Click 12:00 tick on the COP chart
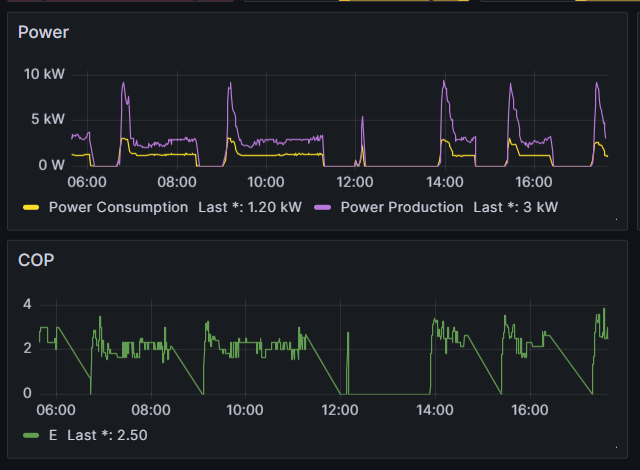640x470 pixels. pos(340,410)
